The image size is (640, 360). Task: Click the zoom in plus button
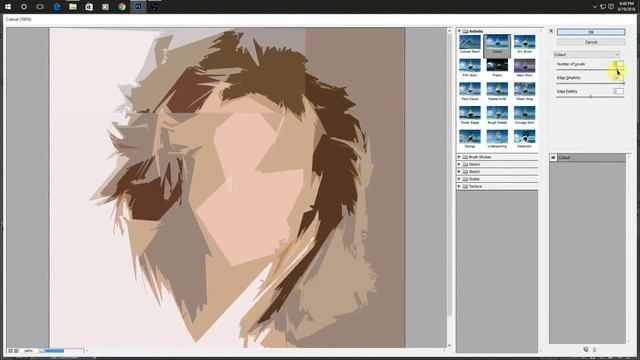(x=16, y=351)
